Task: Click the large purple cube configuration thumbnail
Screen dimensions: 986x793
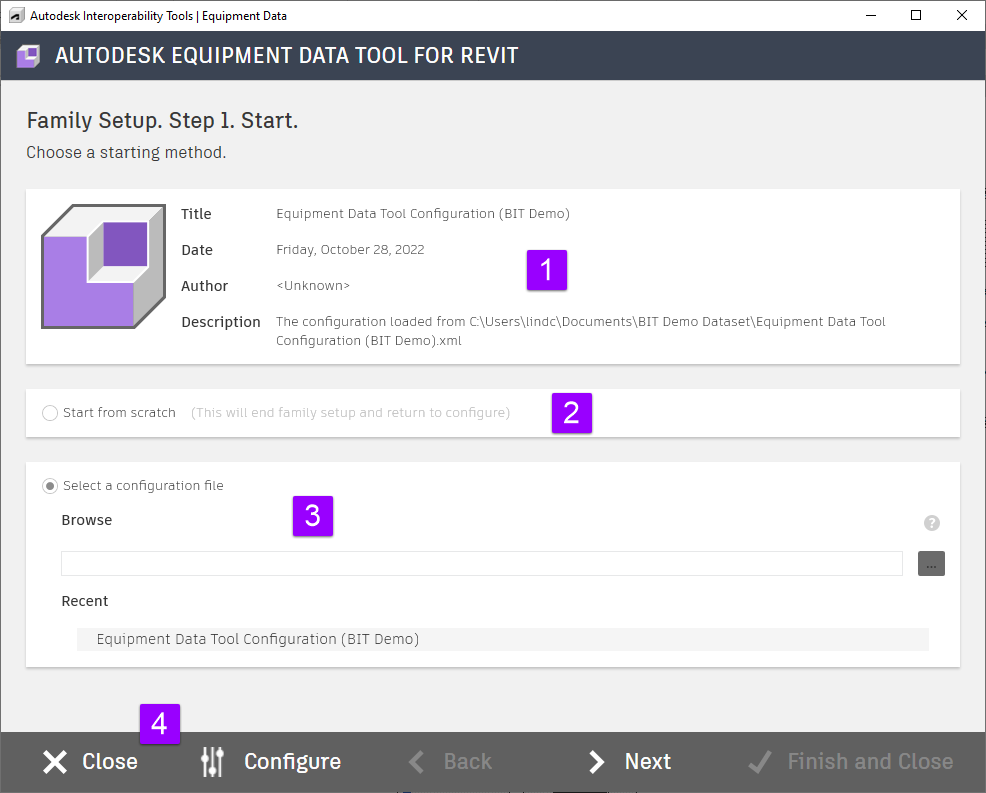Action: [104, 267]
